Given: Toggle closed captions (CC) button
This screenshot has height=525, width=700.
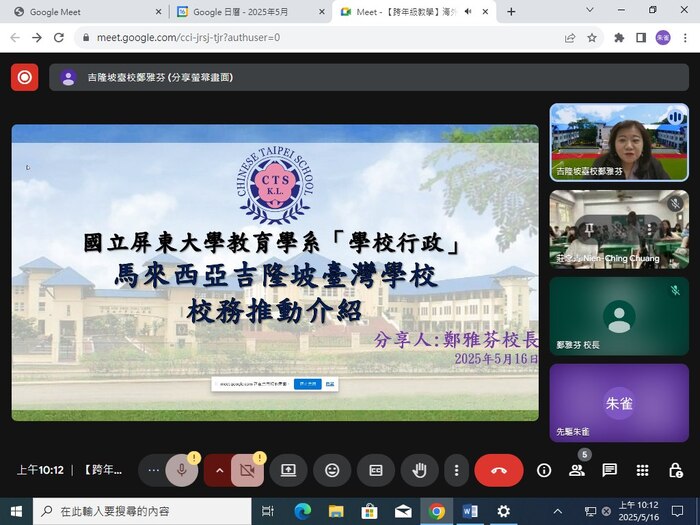Looking at the screenshot, I should 376,470.
